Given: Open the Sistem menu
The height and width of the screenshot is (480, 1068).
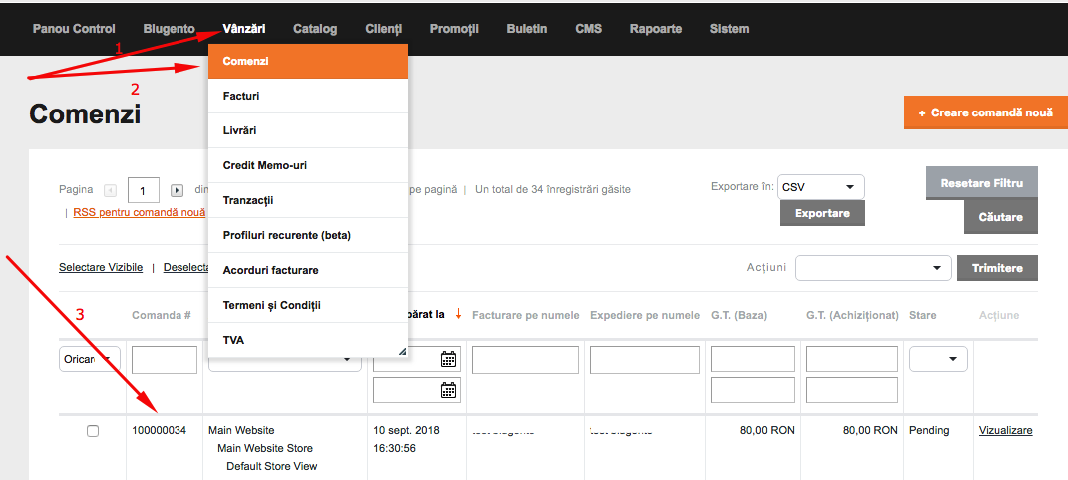Looking at the screenshot, I should tap(729, 29).
